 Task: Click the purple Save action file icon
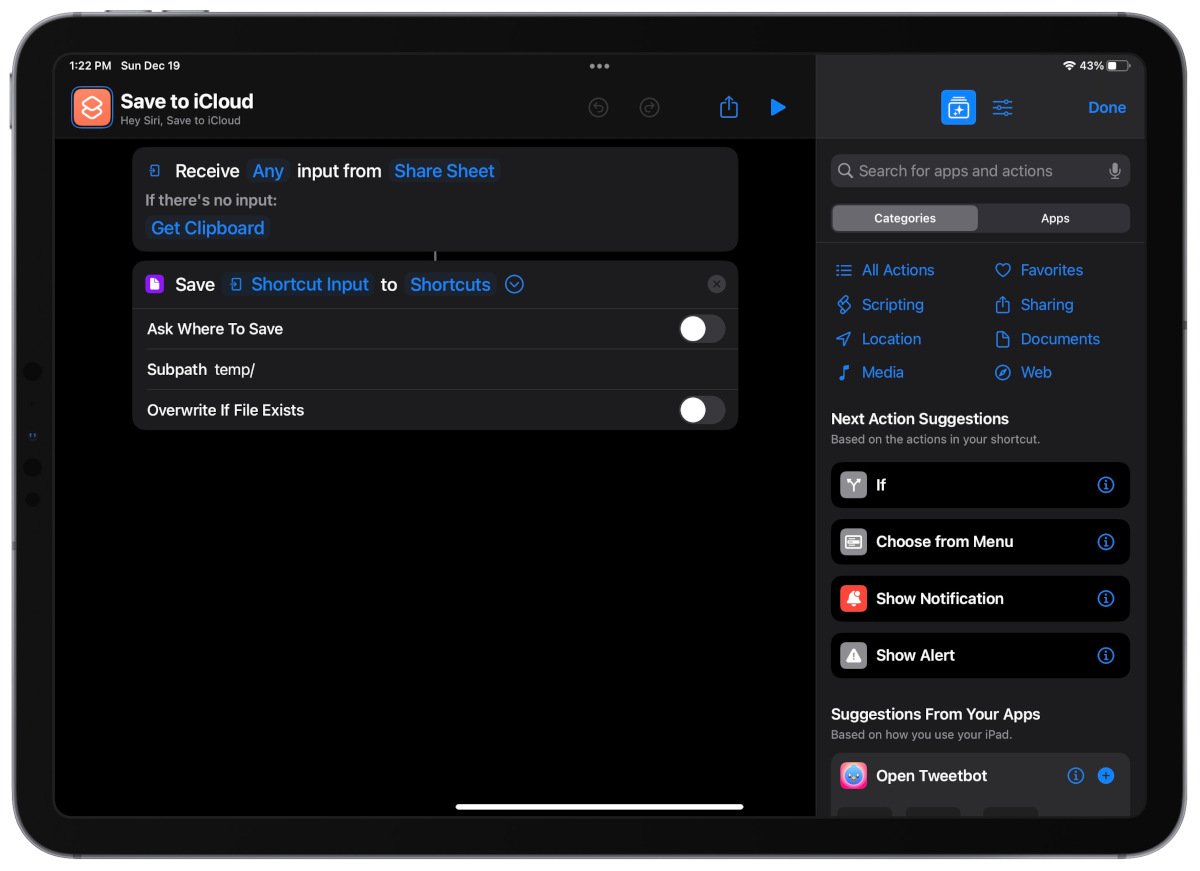click(x=154, y=285)
